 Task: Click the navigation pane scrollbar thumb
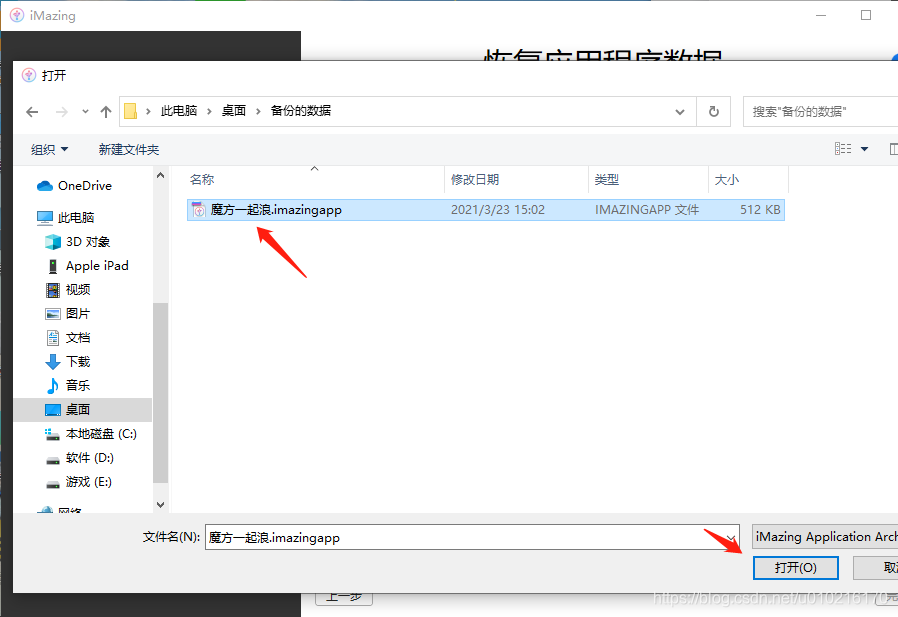click(x=160, y=393)
